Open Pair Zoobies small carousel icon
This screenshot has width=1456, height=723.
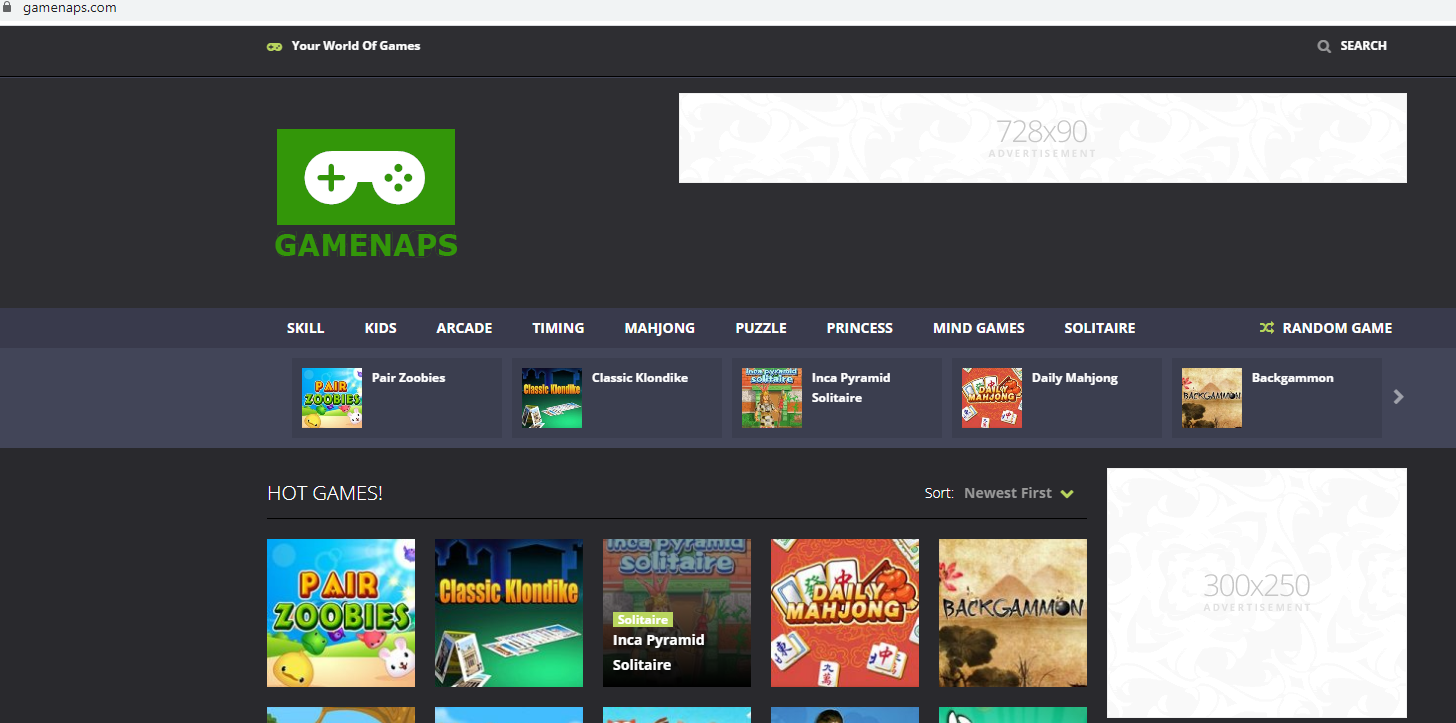332,398
